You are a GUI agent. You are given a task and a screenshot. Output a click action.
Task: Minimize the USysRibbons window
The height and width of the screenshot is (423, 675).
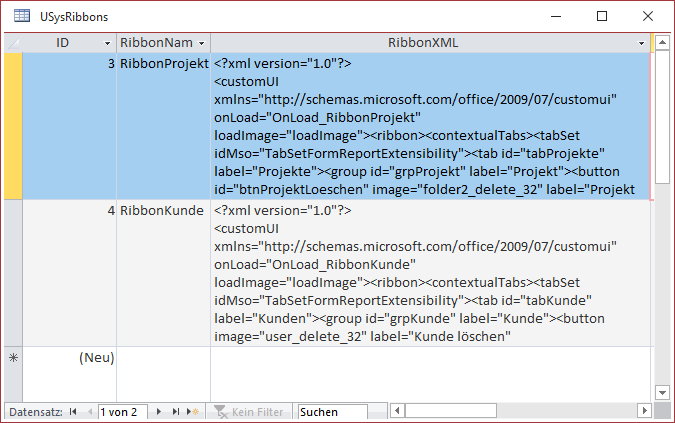coord(556,16)
